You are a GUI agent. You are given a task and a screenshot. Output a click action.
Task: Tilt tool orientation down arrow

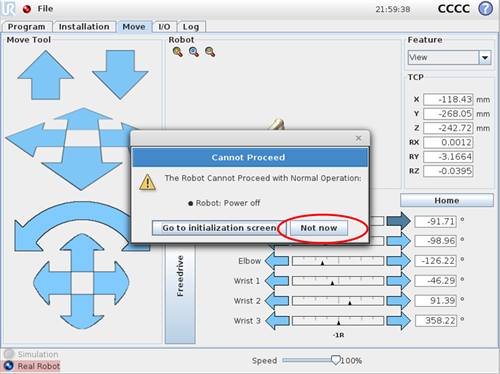tap(82, 312)
